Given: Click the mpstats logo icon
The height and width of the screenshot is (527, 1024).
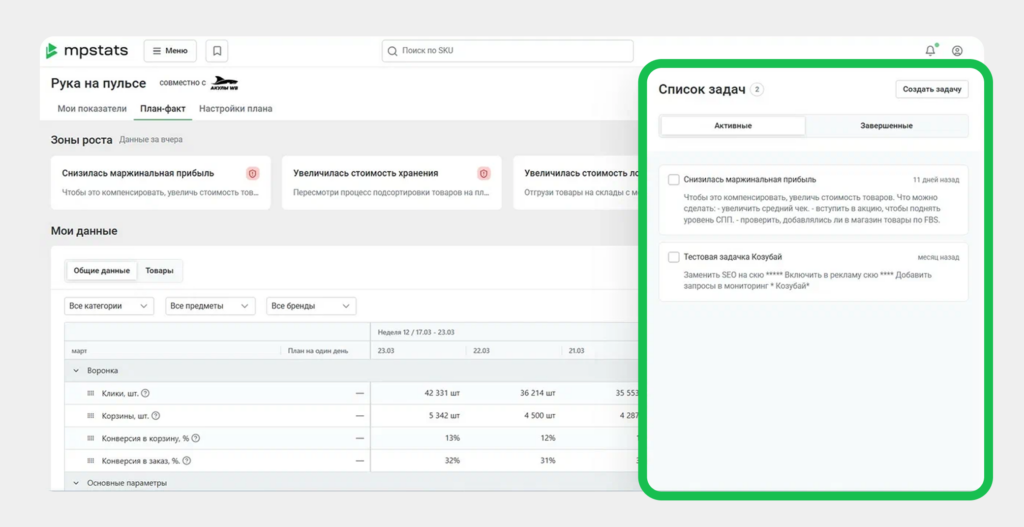Looking at the screenshot, I should (x=53, y=51).
